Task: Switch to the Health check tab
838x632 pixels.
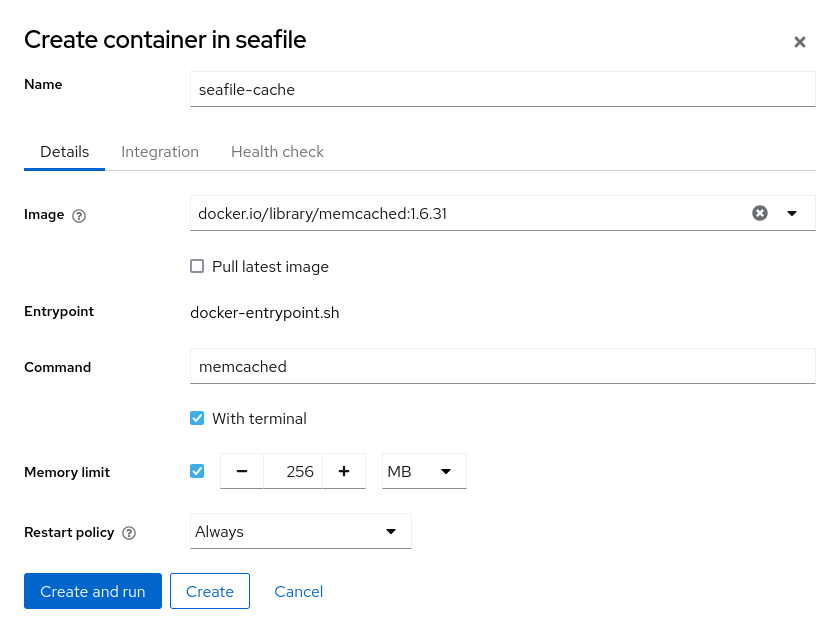Action: point(277,152)
